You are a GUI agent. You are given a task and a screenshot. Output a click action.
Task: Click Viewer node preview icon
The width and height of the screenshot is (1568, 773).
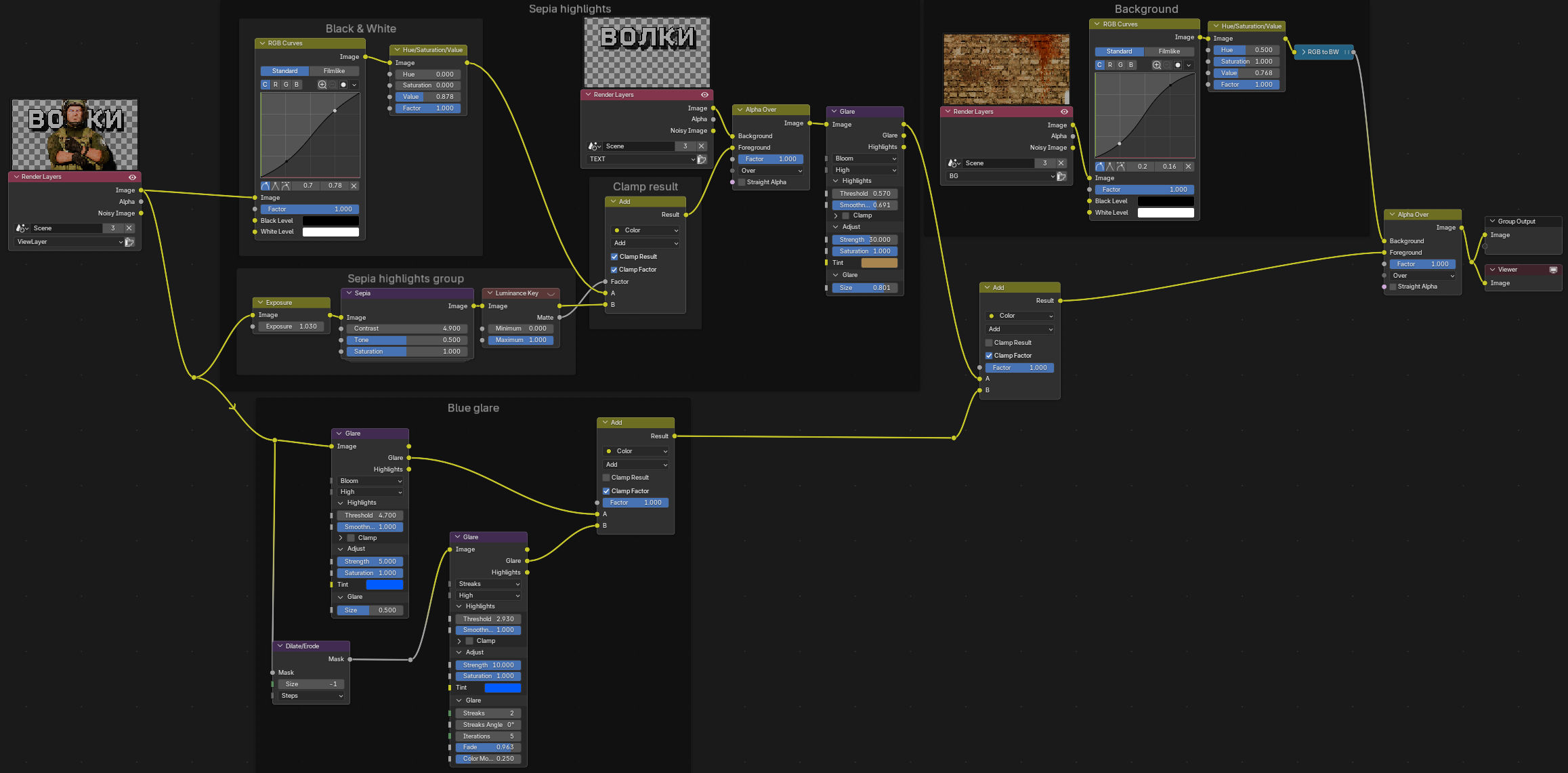pyautogui.click(x=1553, y=270)
